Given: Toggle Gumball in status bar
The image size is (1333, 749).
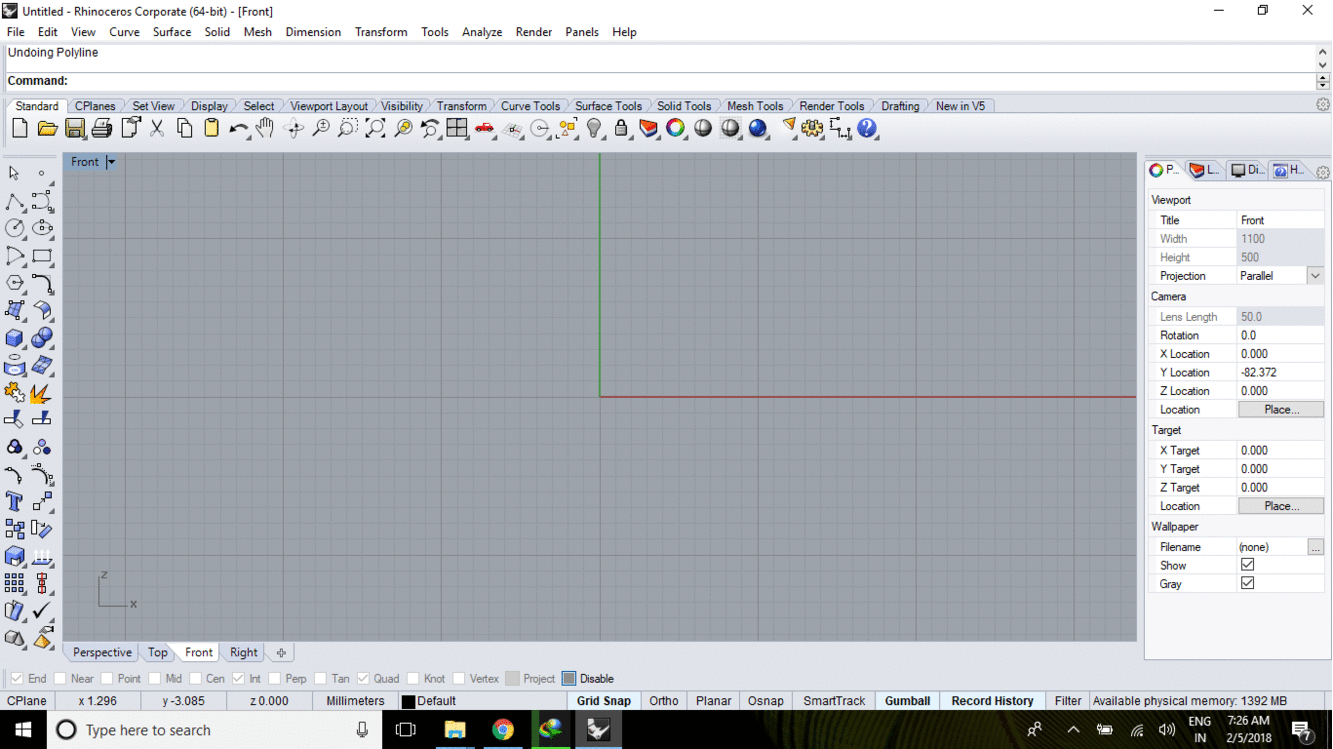Looking at the screenshot, I should tap(907, 701).
